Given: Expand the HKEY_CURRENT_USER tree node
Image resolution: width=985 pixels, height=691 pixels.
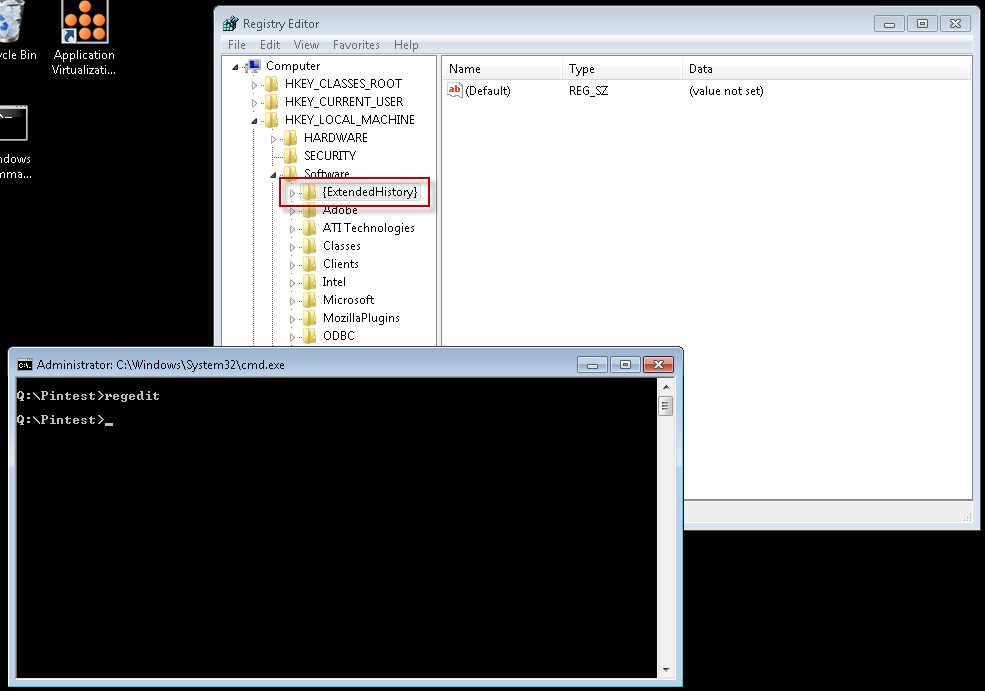Looking at the screenshot, I should click(254, 102).
